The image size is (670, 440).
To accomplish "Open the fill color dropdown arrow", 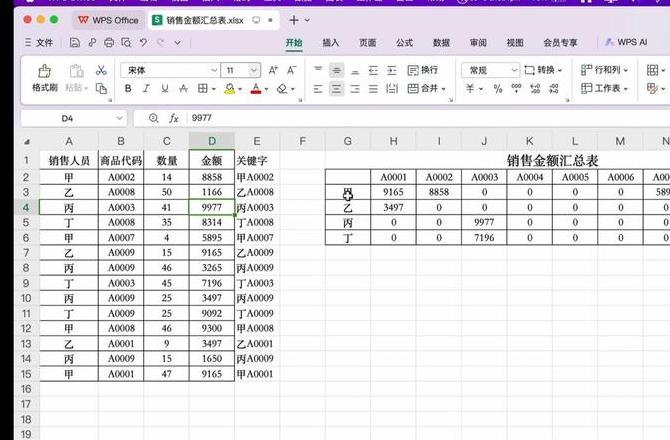I will click(240, 89).
